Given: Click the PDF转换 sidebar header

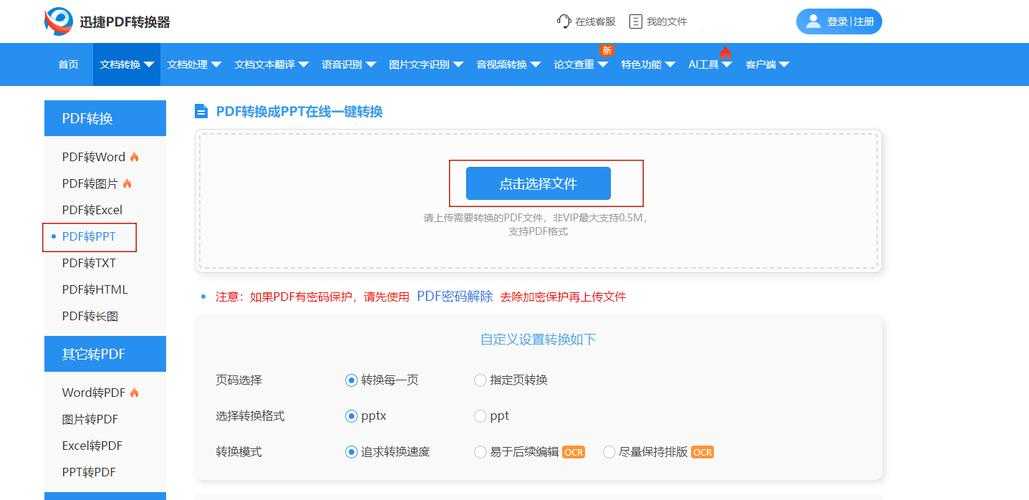Looking at the screenshot, I should [x=105, y=118].
